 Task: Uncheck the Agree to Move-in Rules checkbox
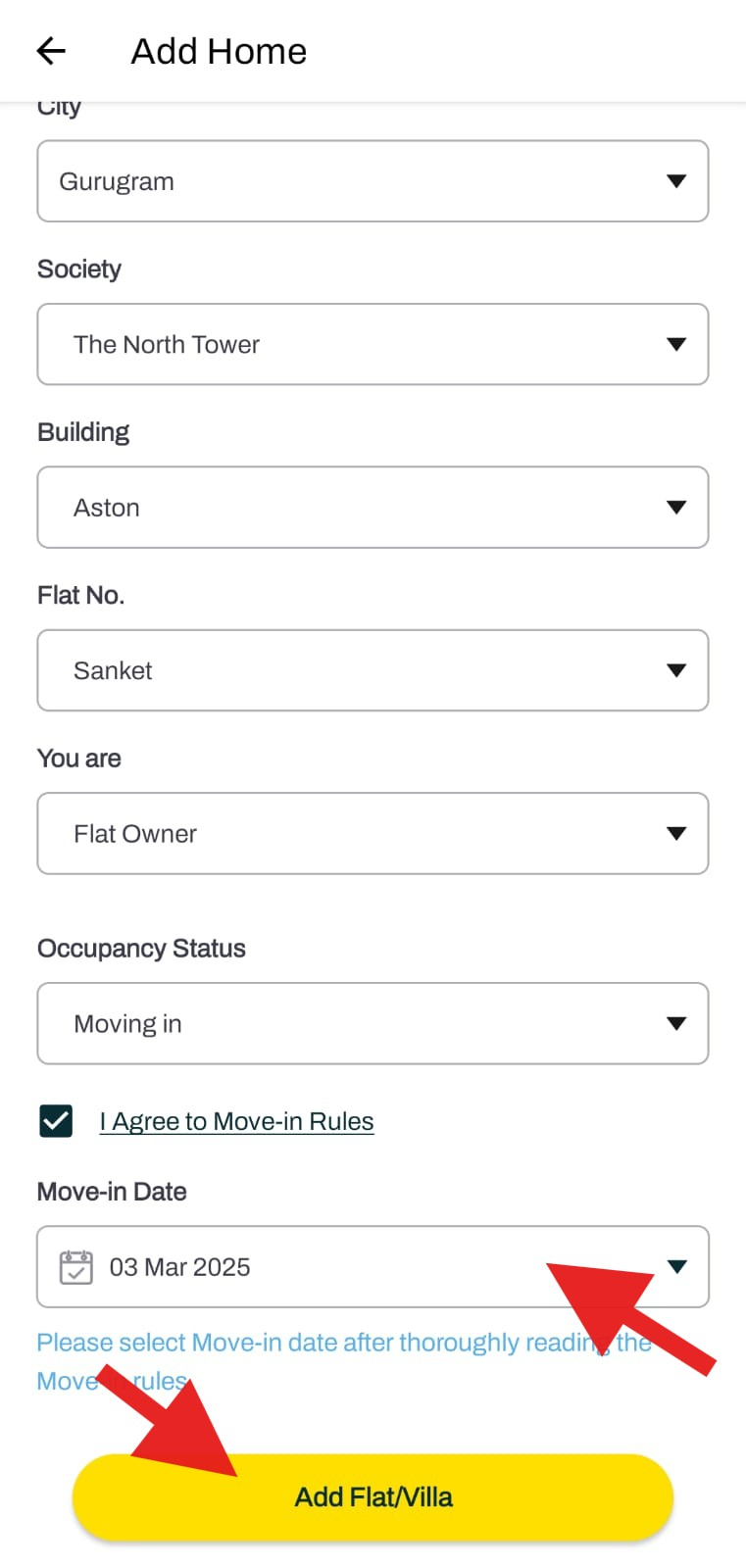(56, 1121)
